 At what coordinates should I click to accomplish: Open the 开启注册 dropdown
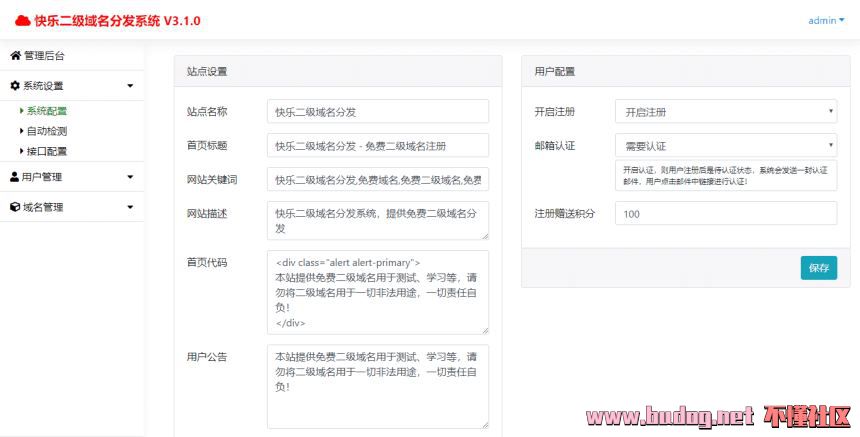[725, 111]
